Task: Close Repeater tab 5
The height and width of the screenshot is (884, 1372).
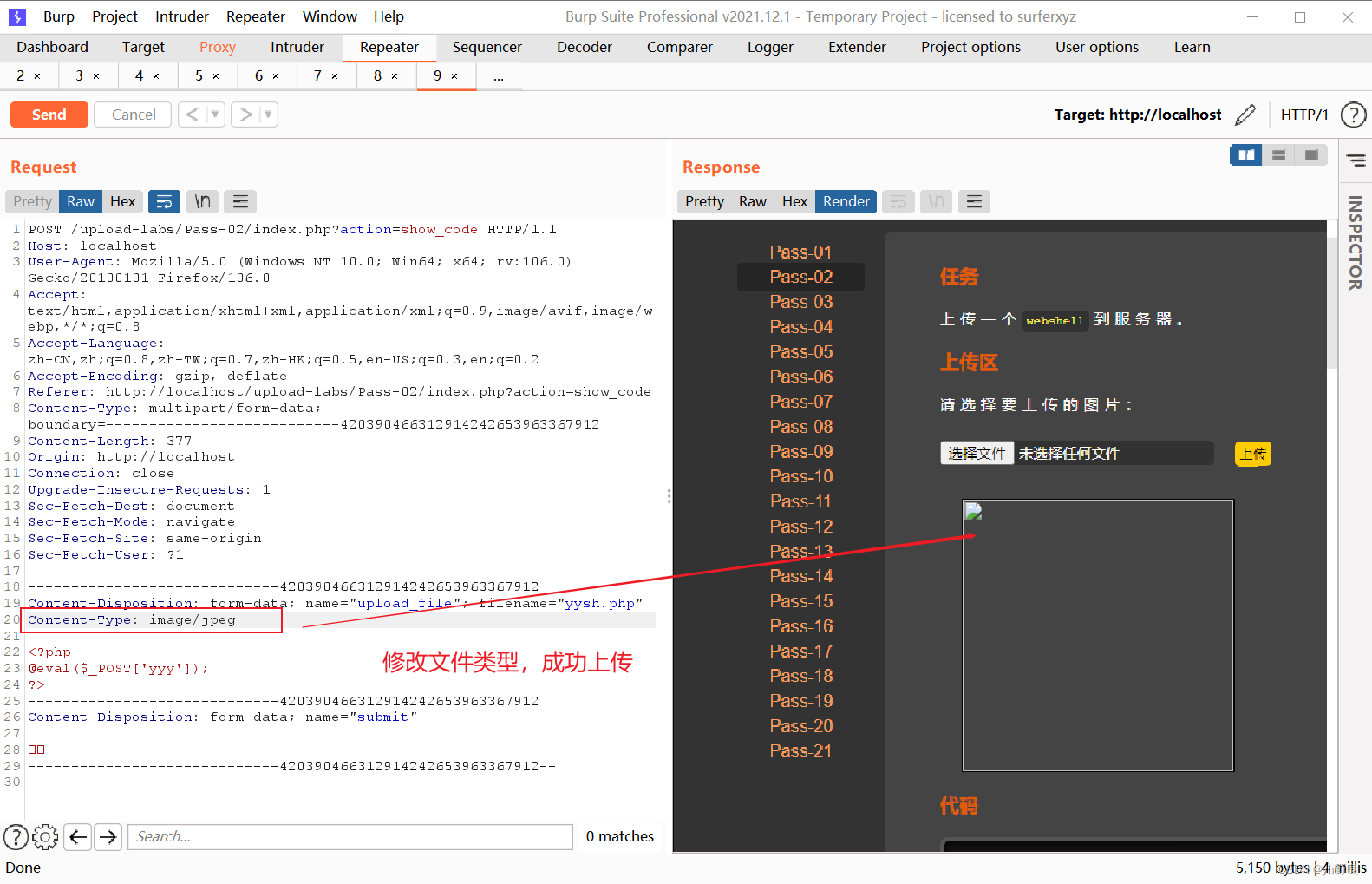Action: [216, 76]
